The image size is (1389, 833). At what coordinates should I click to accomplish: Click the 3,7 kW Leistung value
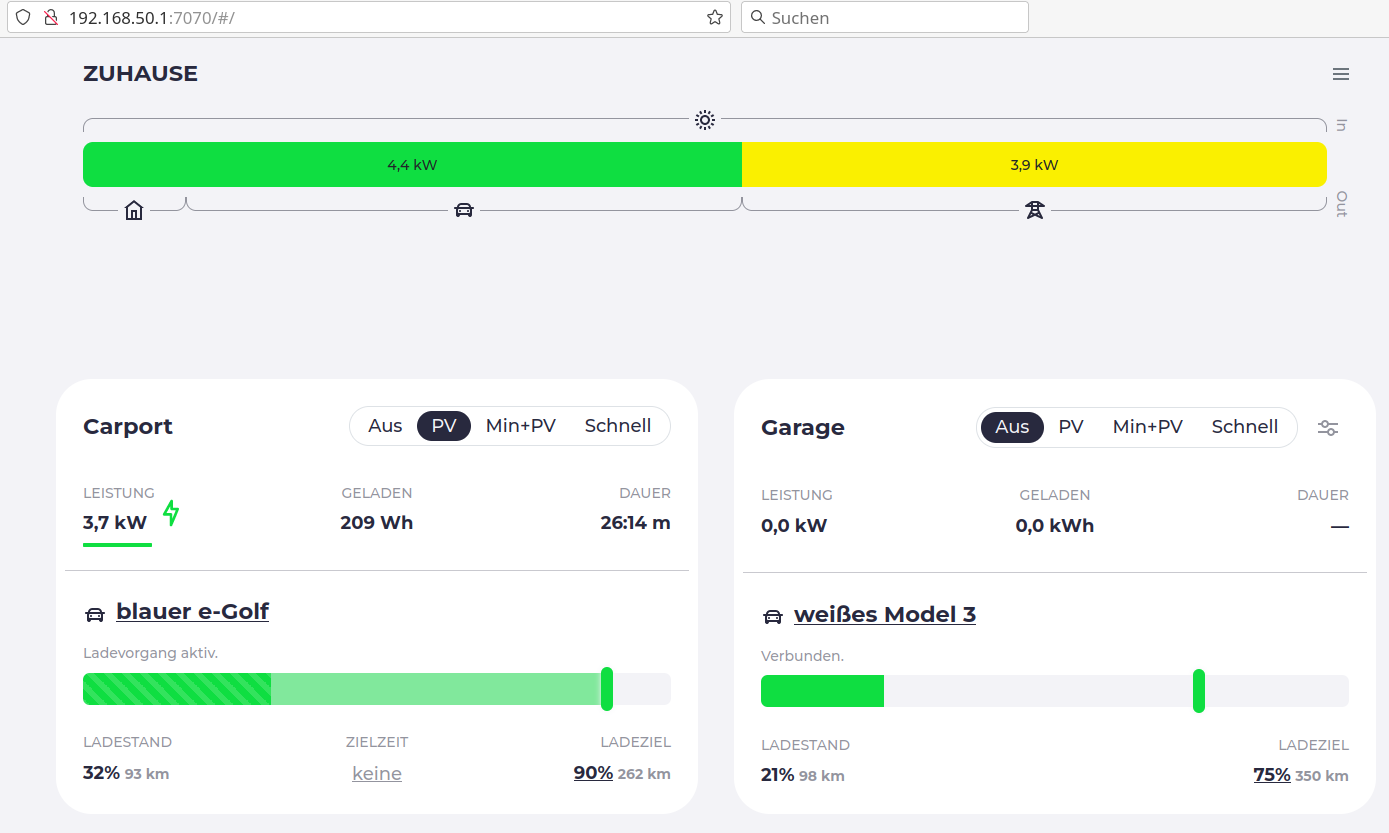[x=115, y=522]
